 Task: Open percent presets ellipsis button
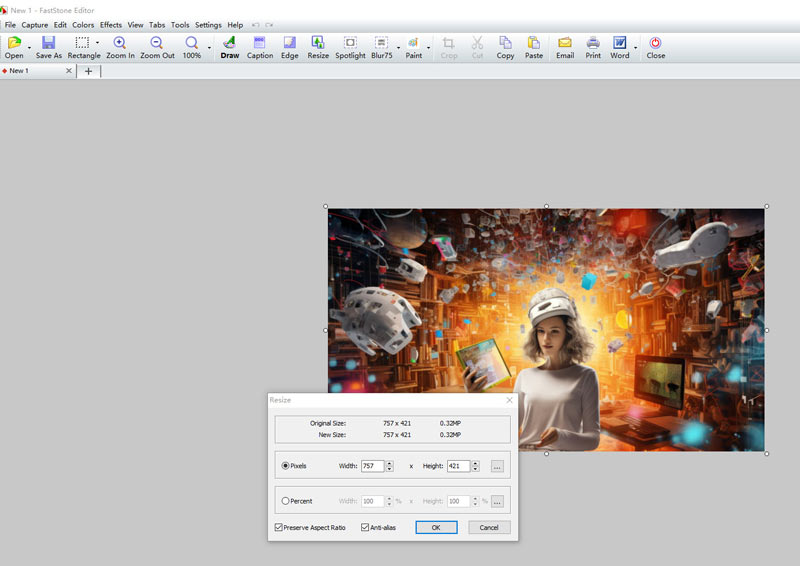pos(497,501)
